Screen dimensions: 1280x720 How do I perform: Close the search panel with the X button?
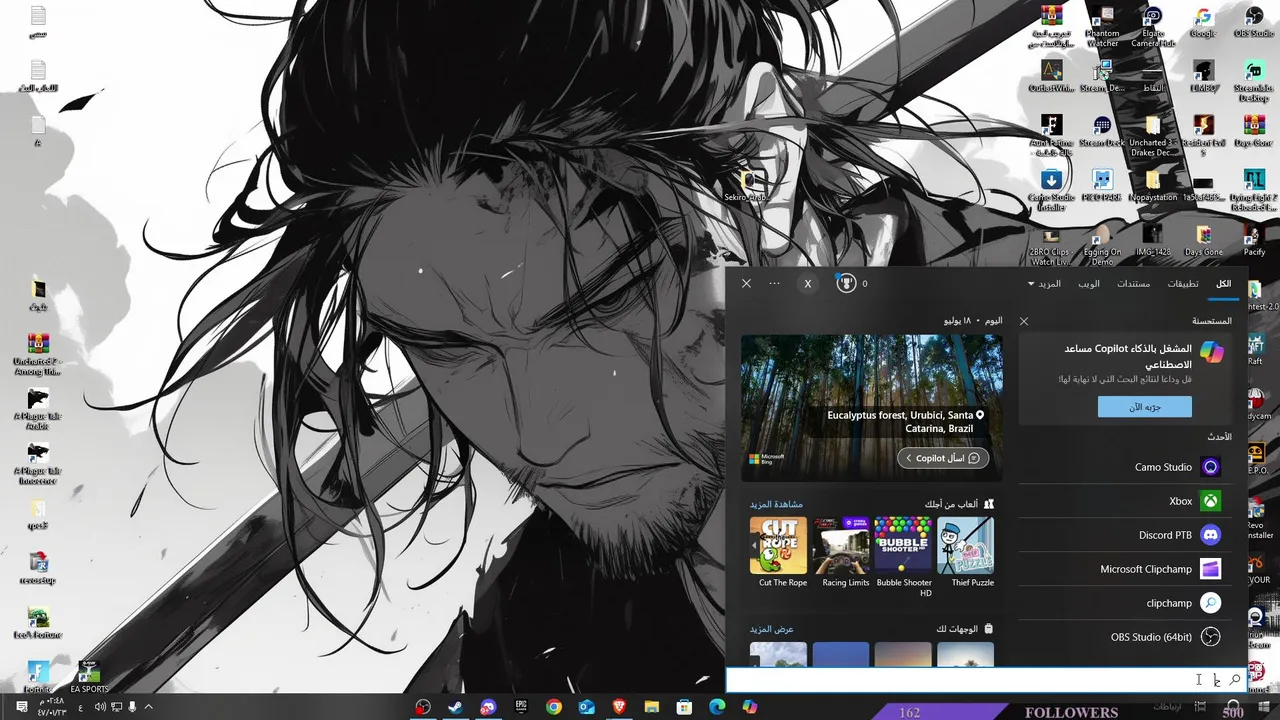(x=746, y=284)
